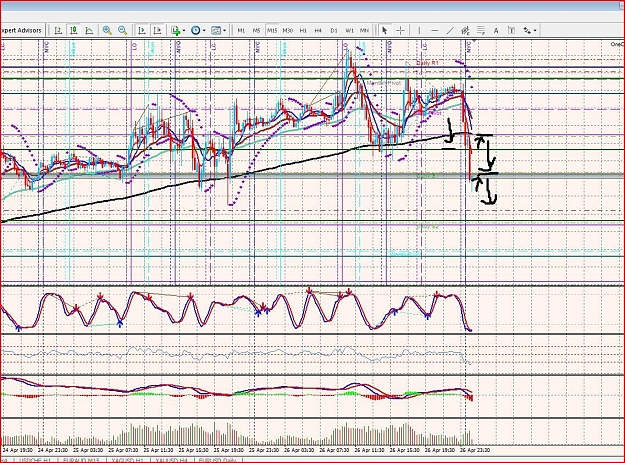Select the Vertical Line drawing tool
Screen dimensions: 625x463
[419, 30]
